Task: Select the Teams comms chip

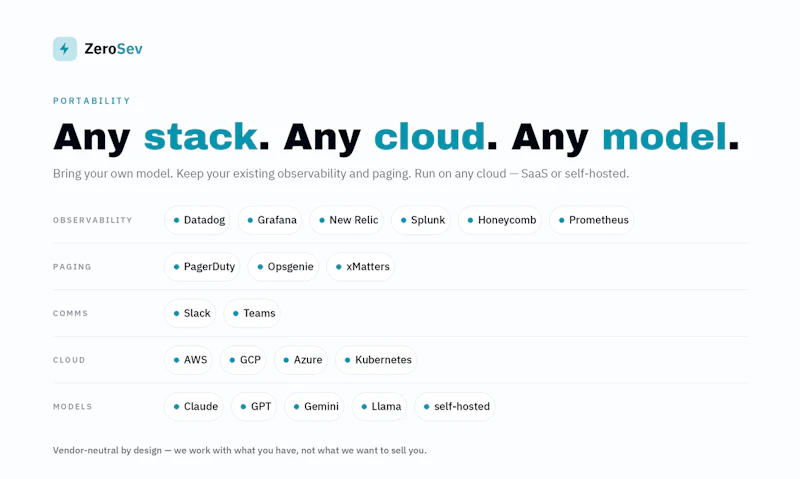Action: click(252, 313)
